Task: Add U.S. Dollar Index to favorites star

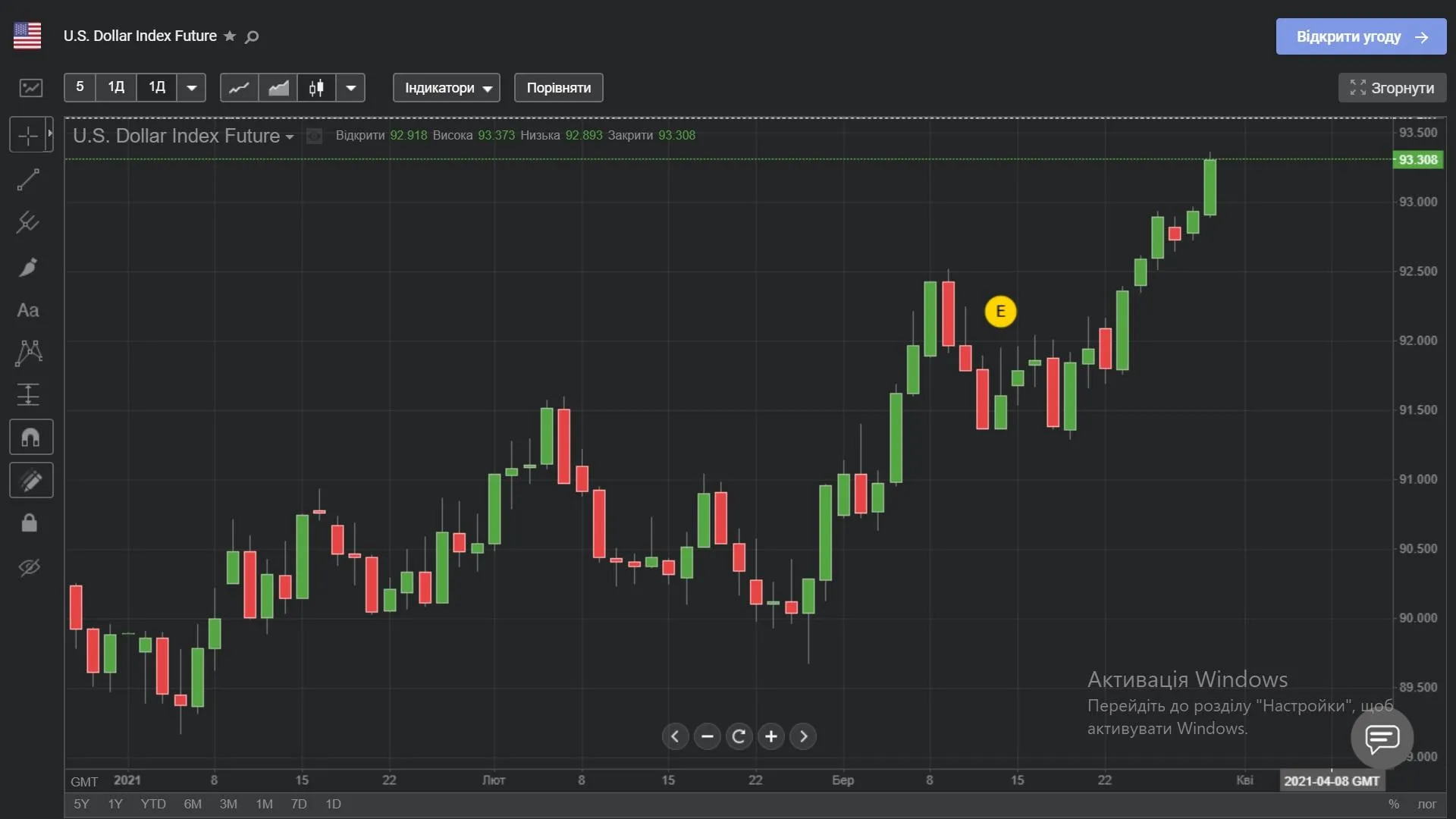Action: [230, 36]
